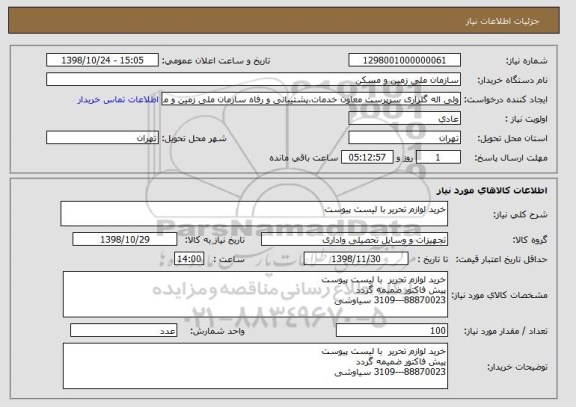Click the جزئیات اطلاعات نیاز header title
Screen dimensions: 576x407
(503, 21)
